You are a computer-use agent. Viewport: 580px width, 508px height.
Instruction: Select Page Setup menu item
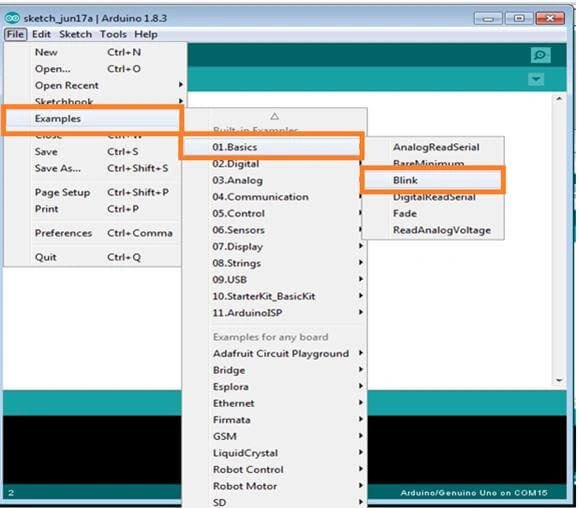[93, 192]
